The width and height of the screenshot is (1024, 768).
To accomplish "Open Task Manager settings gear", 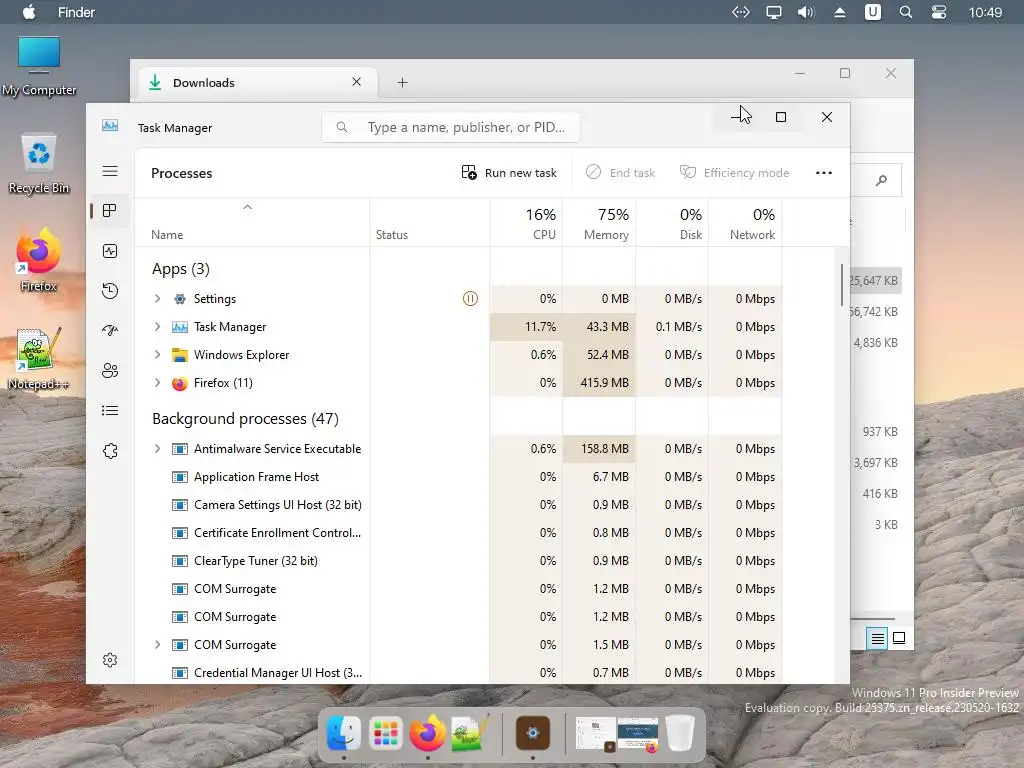I will pyautogui.click(x=110, y=660).
